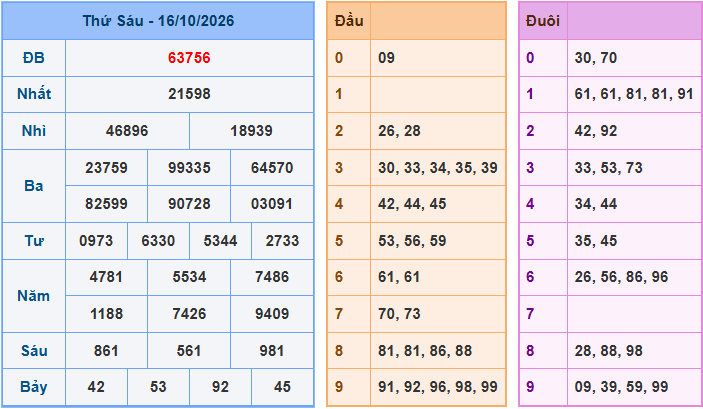Select Ba prize number 64570
The image size is (703, 409).
coord(272,168)
